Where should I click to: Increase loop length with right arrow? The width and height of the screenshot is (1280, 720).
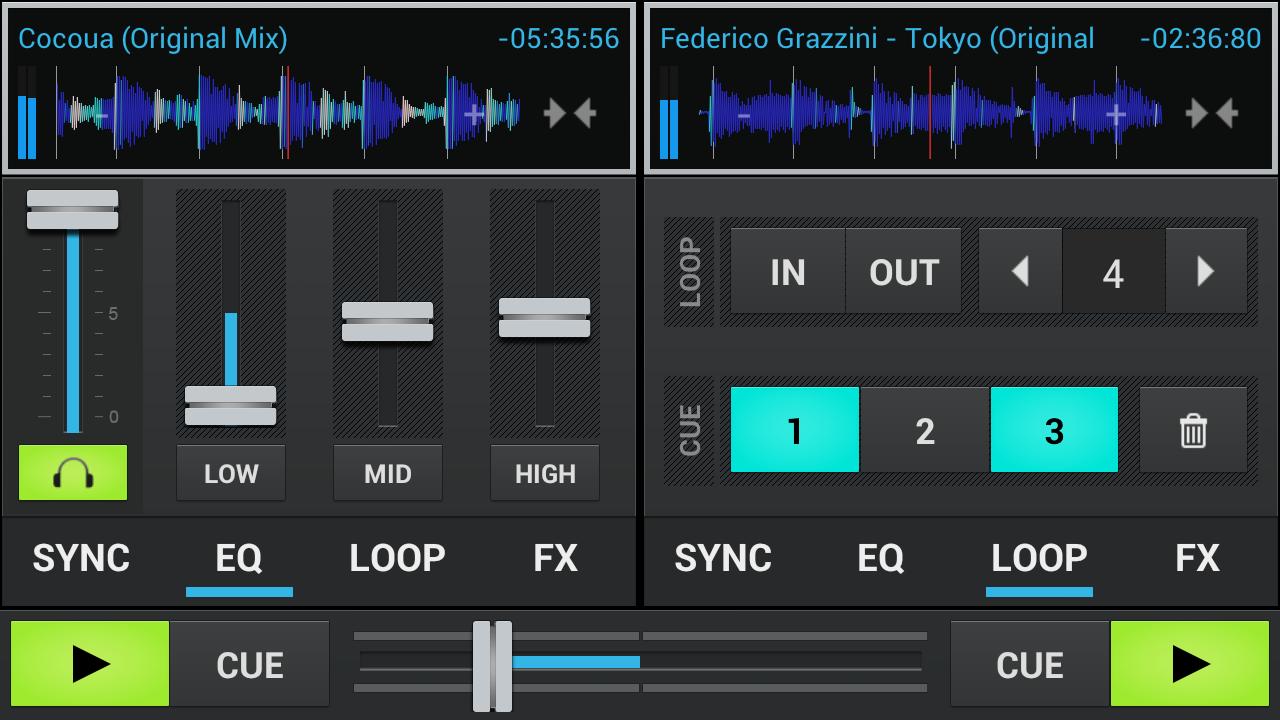(x=1206, y=272)
